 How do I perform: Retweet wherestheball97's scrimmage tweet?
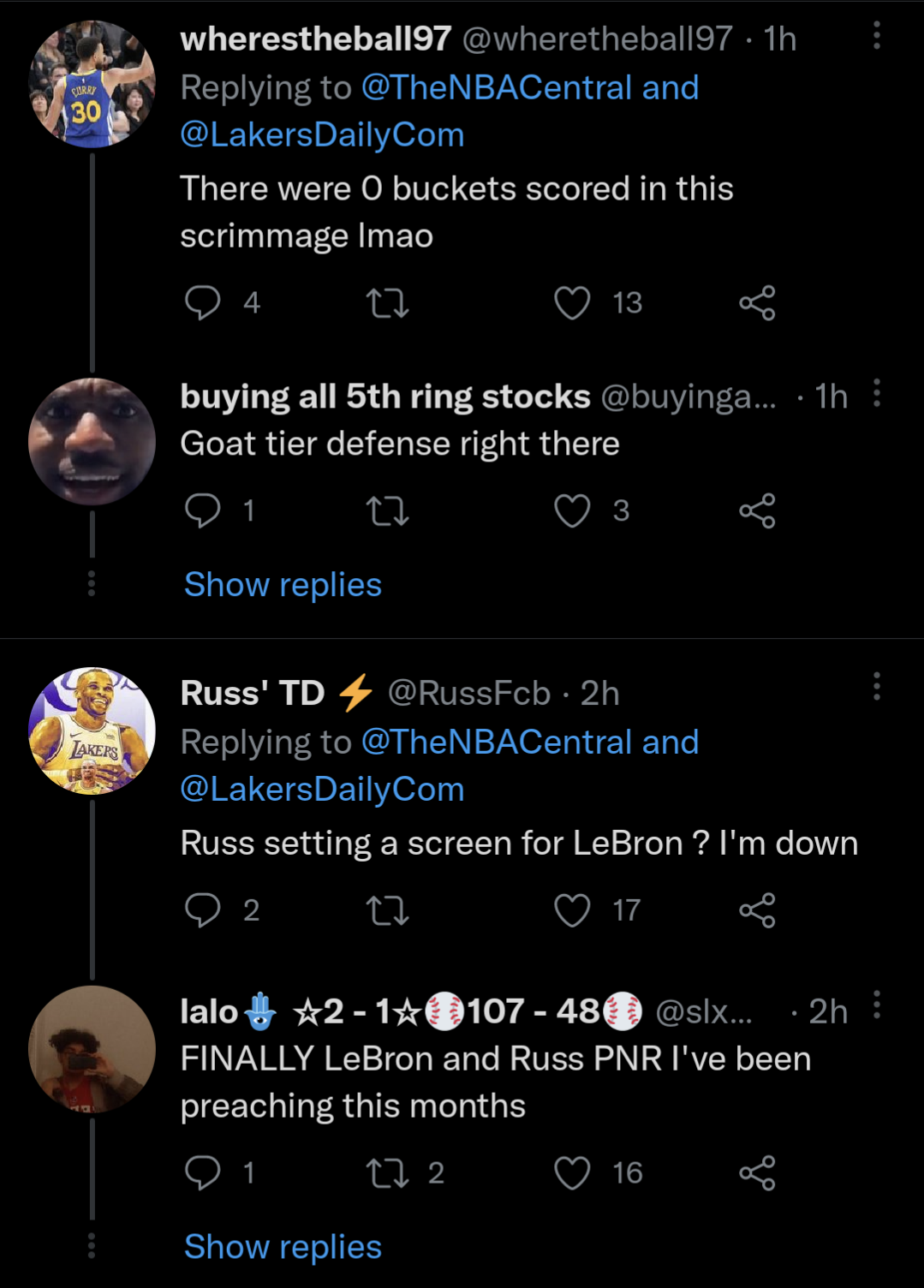point(387,303)
